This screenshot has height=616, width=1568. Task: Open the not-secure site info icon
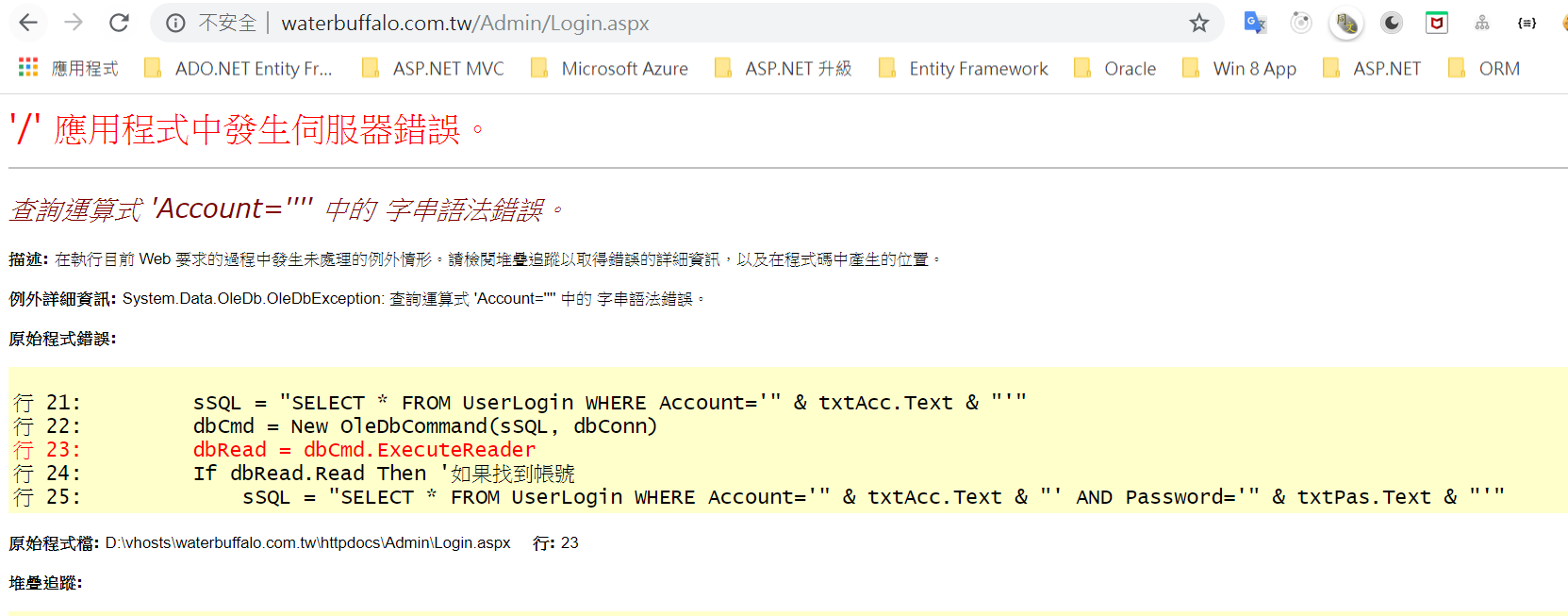[x=175, y=23]
